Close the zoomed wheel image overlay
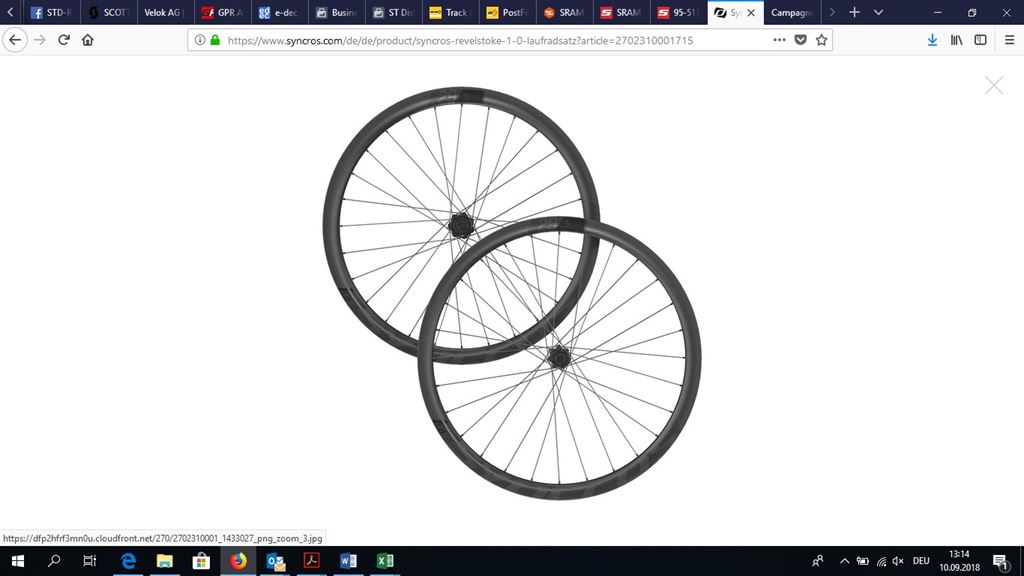Image resolution: width=1024 pixels, height=576 pixels. (993, 86)
